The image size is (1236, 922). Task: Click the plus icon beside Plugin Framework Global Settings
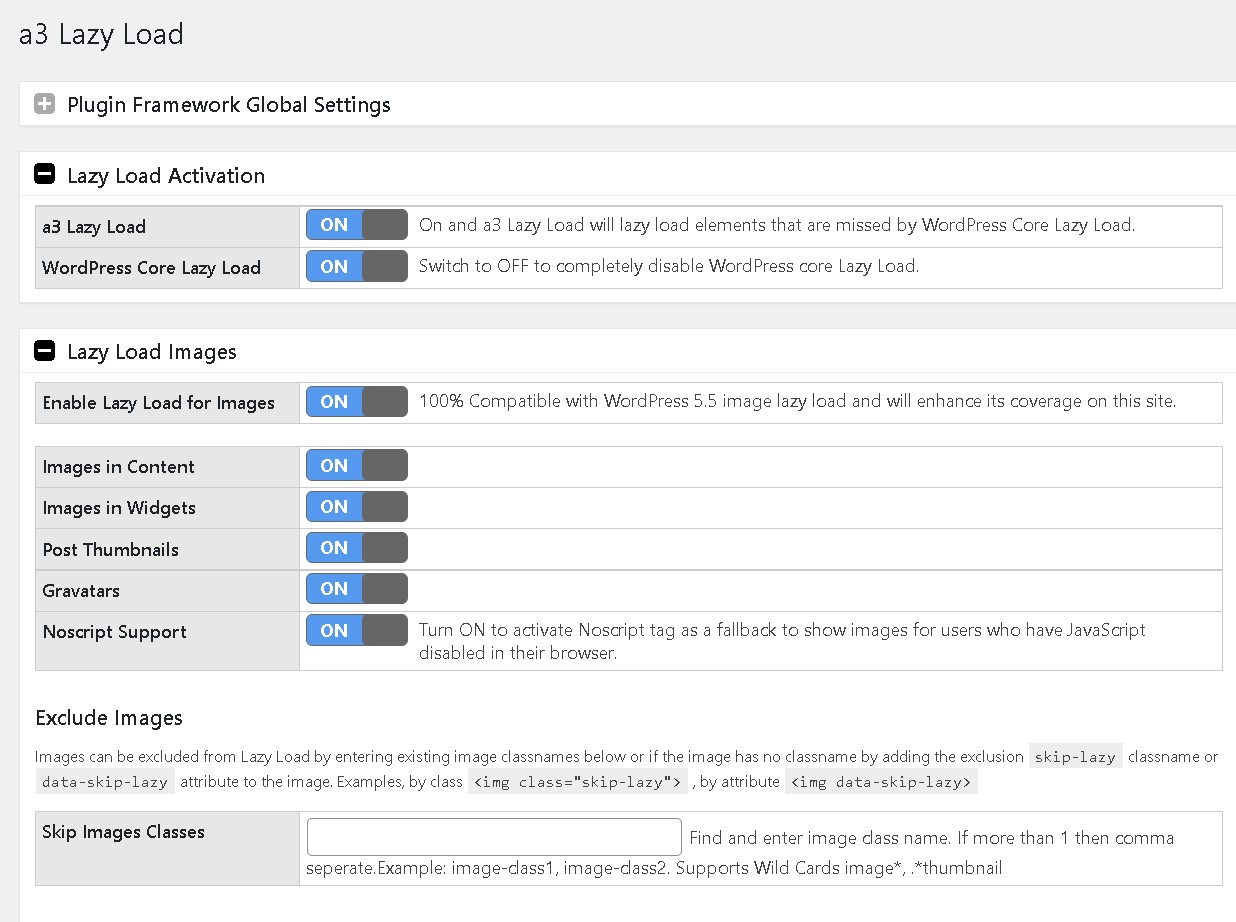44,105
